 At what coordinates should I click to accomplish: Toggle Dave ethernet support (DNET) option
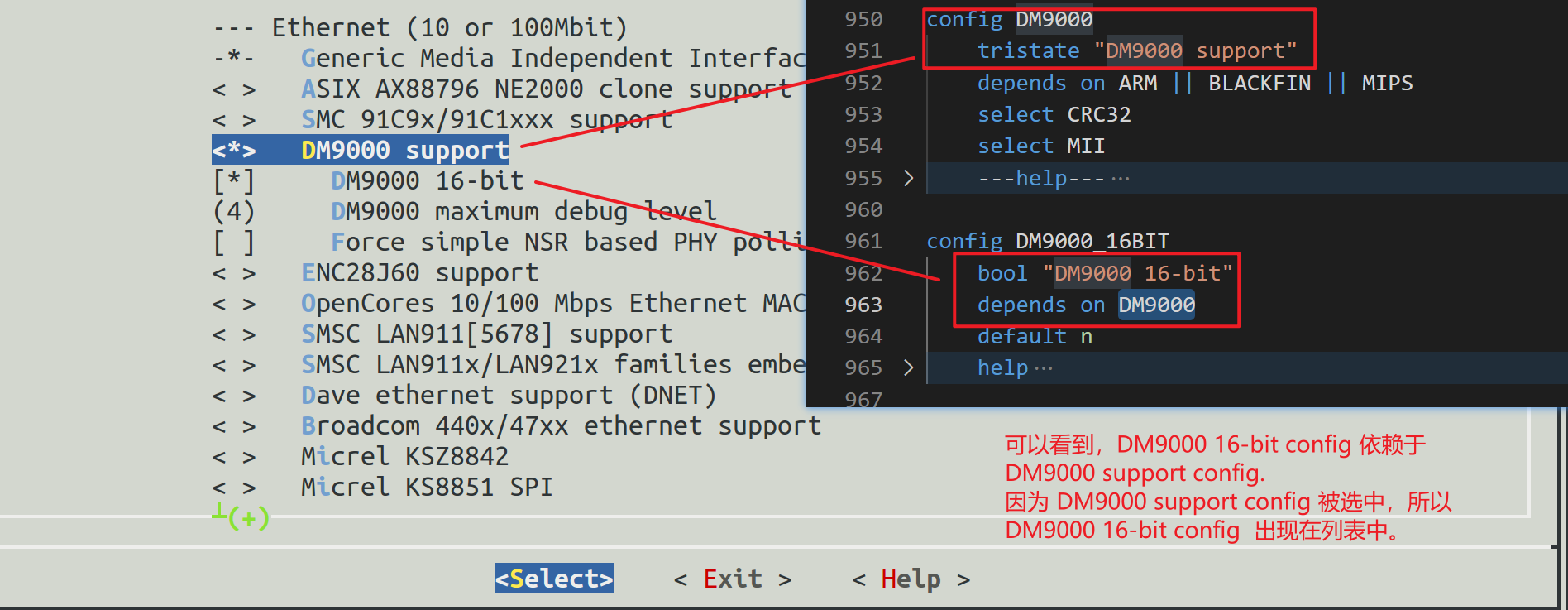click(234, 396)
